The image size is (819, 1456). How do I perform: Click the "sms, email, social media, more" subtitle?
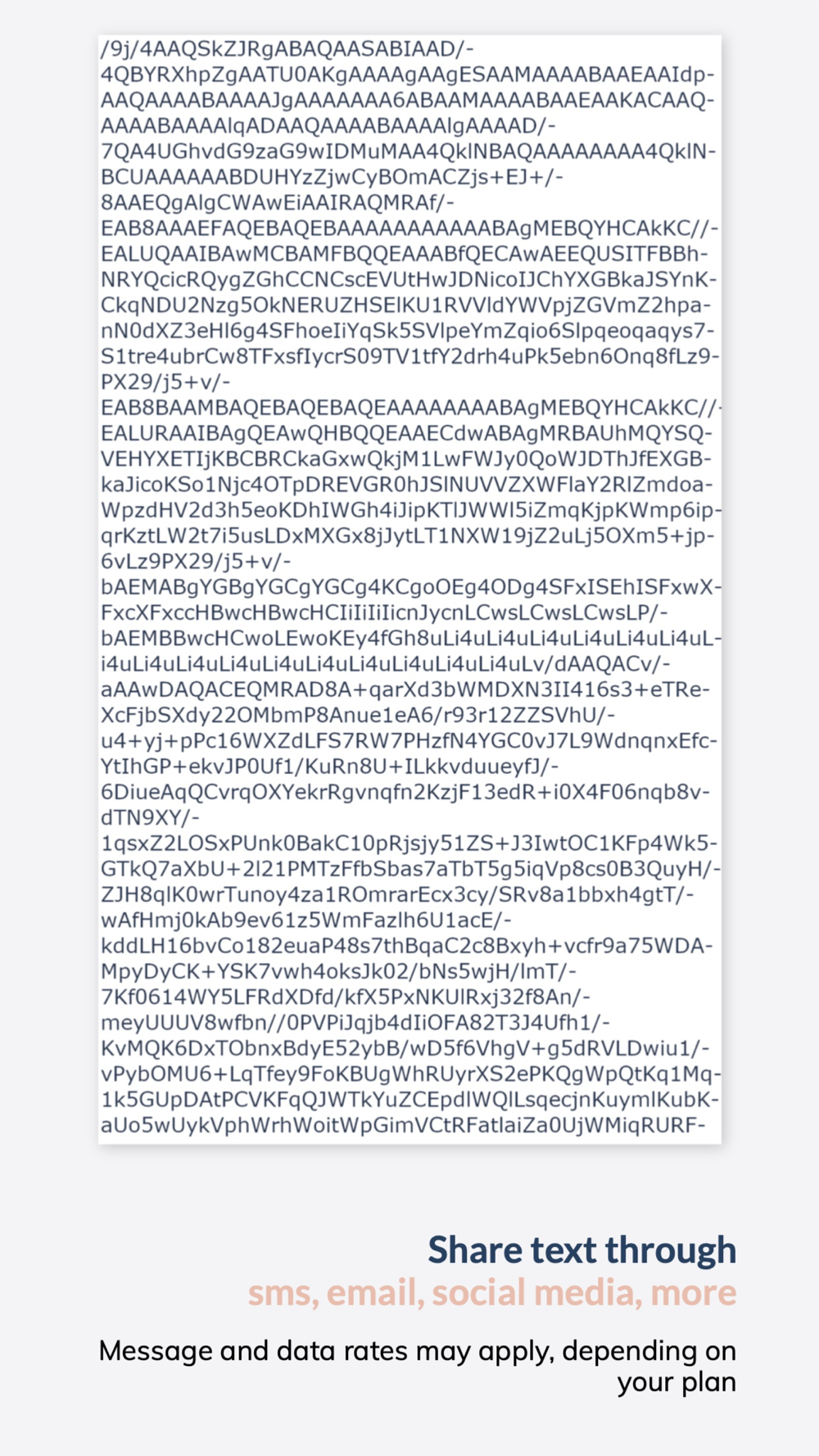[492, 1292]
